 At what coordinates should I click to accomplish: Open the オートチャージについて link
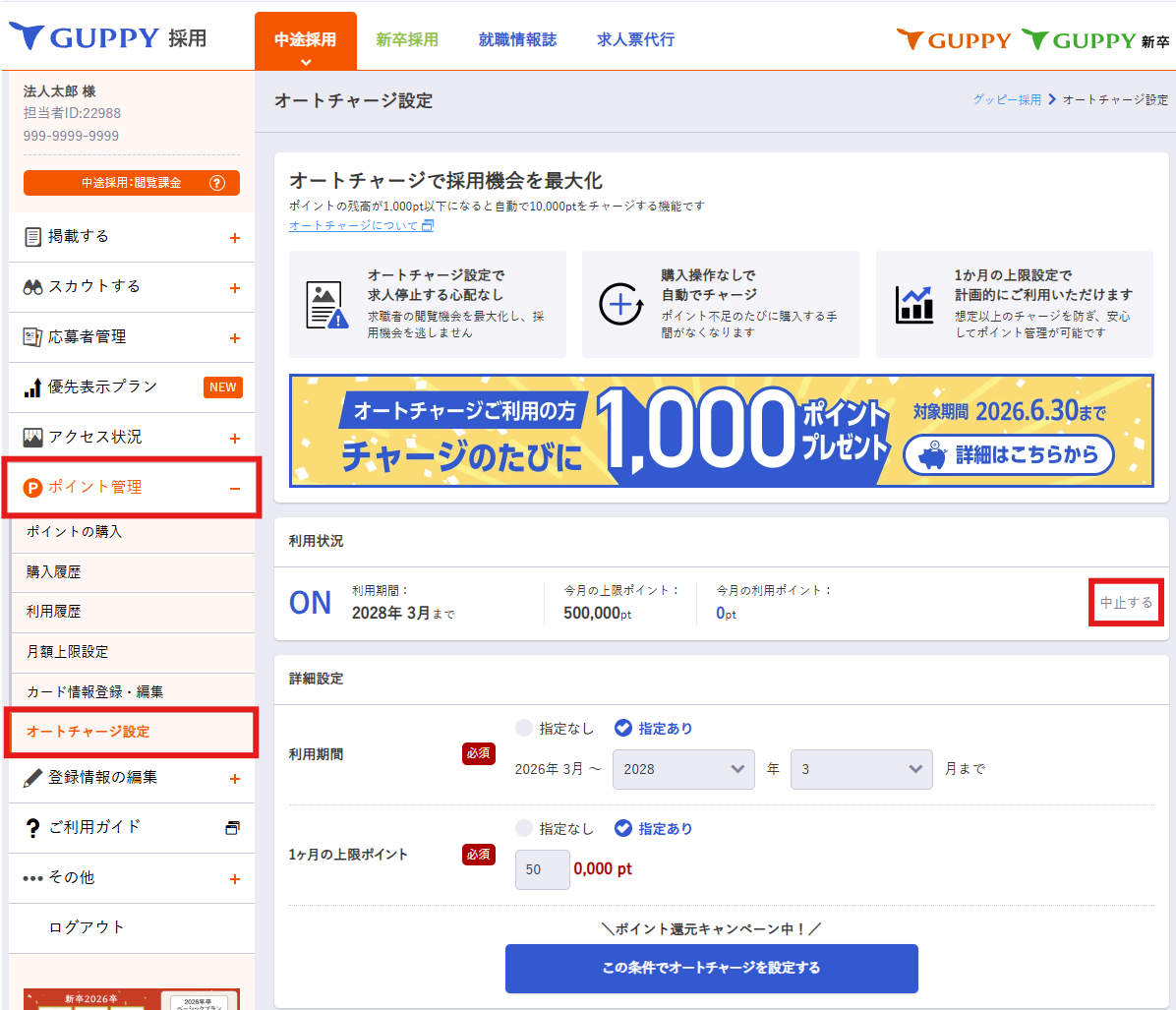click(x=362, y=225)
